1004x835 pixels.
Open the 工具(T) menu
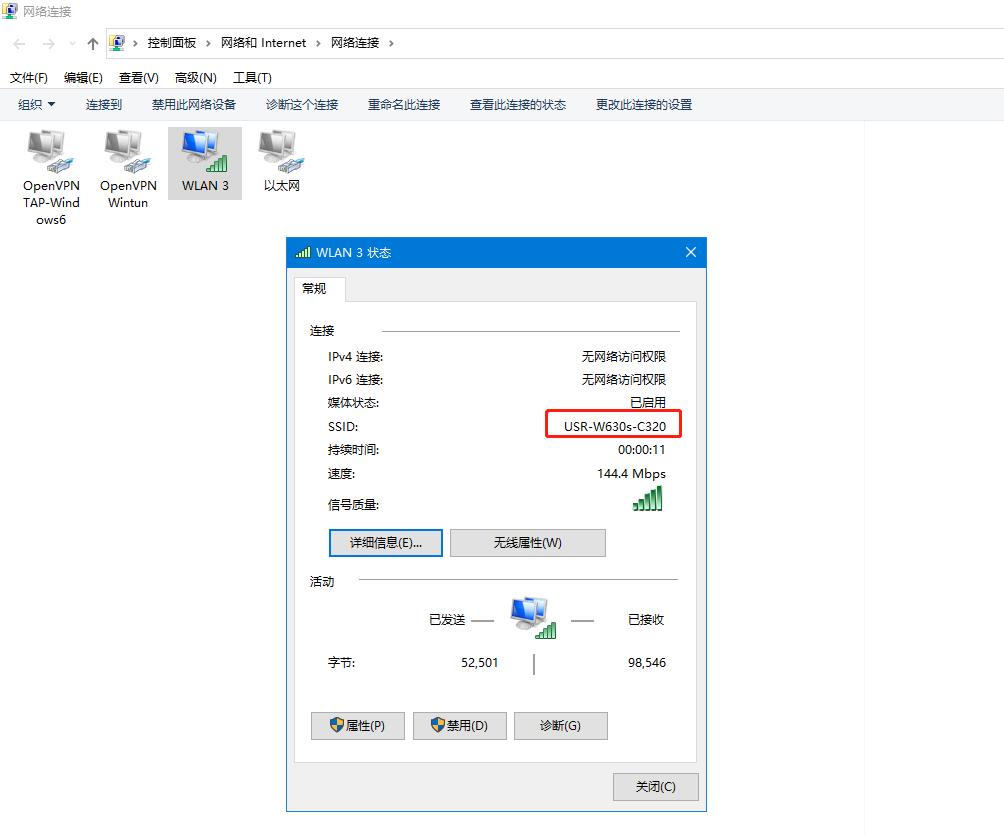[x=252, y=78]
